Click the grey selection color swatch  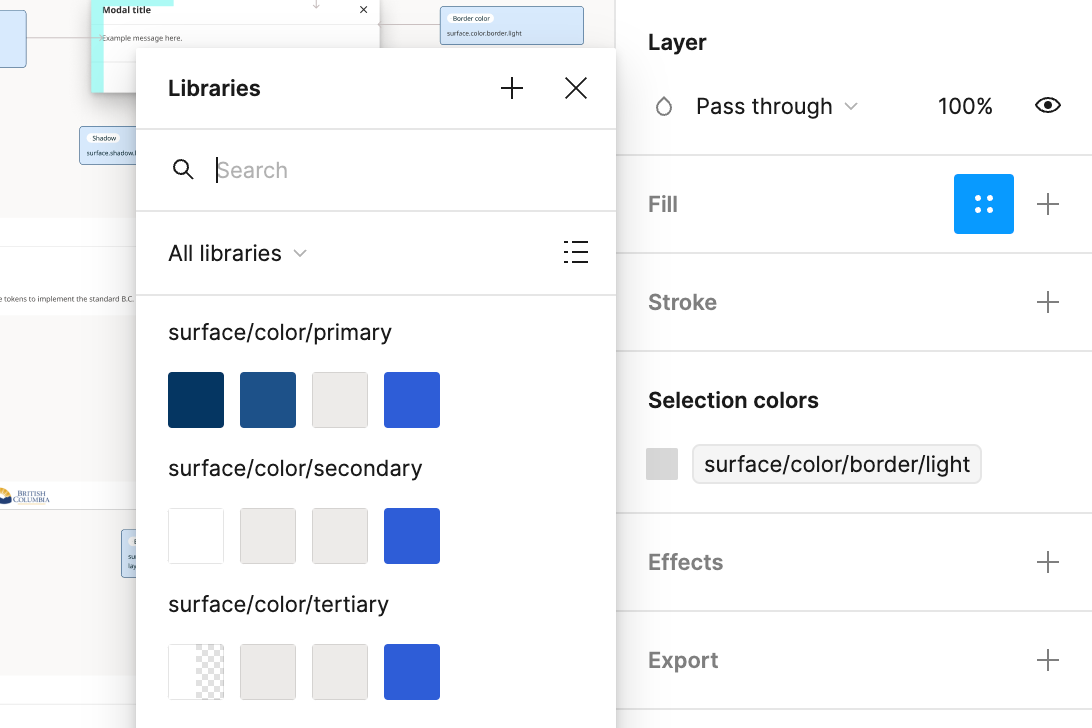pos(662,464)
